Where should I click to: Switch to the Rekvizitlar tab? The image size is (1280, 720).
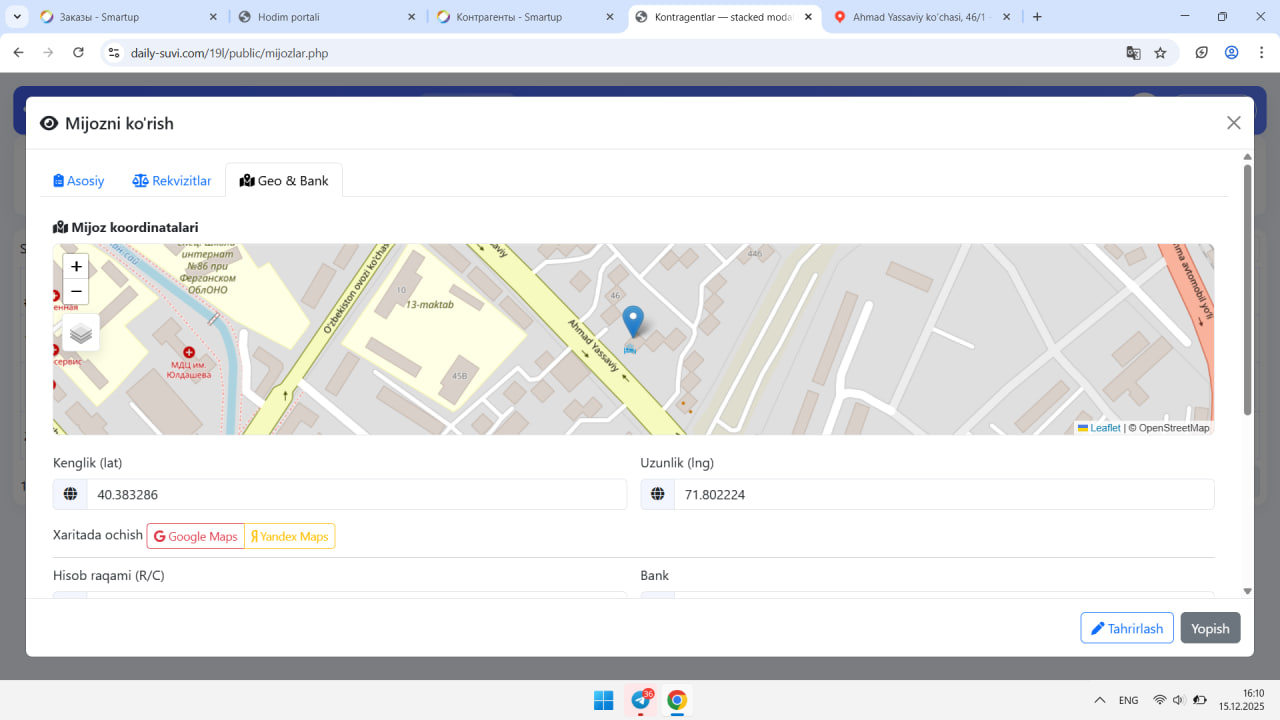(172, 181)
